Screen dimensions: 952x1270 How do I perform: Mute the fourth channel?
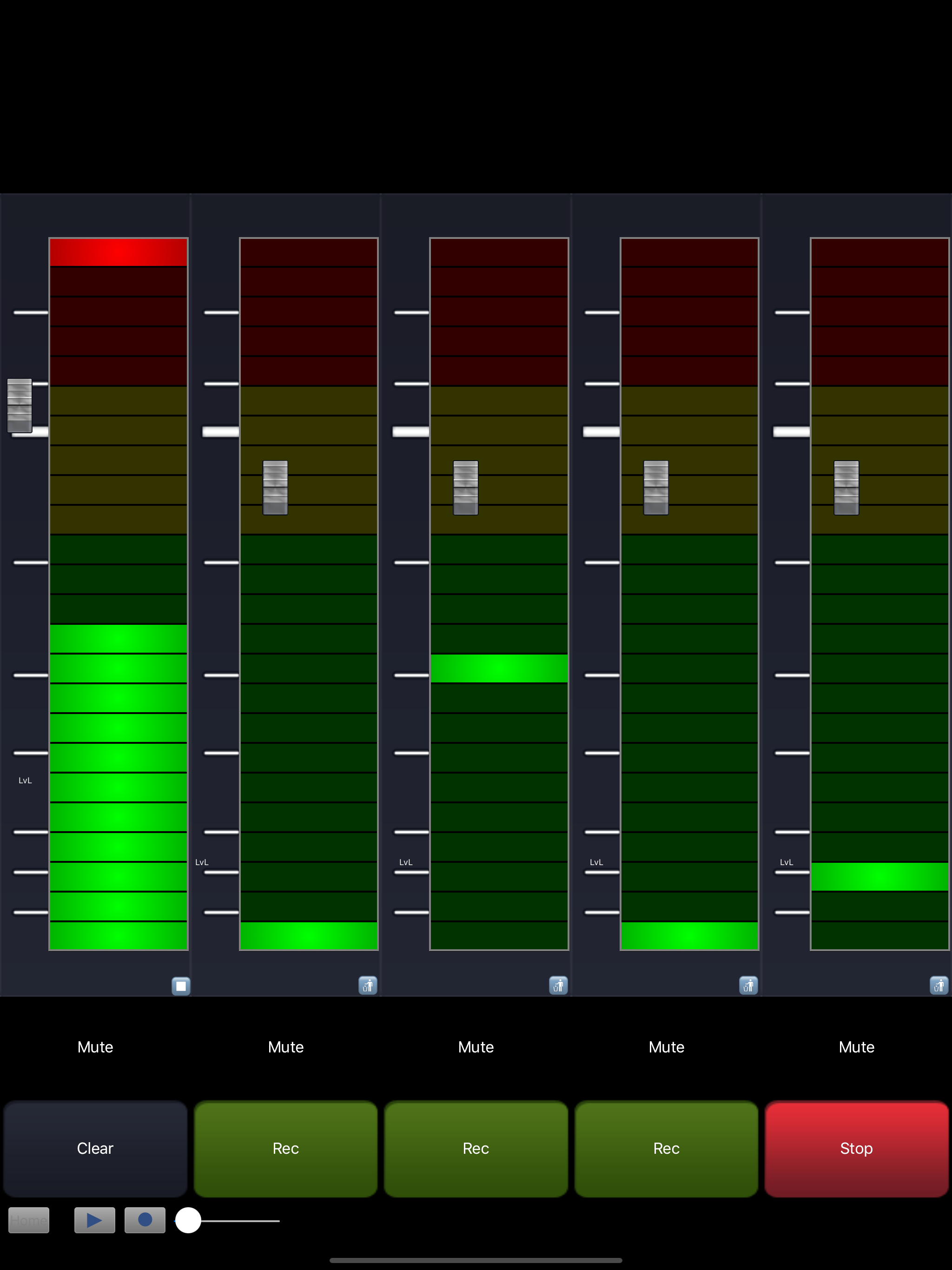pyautogui.click(x=666, y=1047)
